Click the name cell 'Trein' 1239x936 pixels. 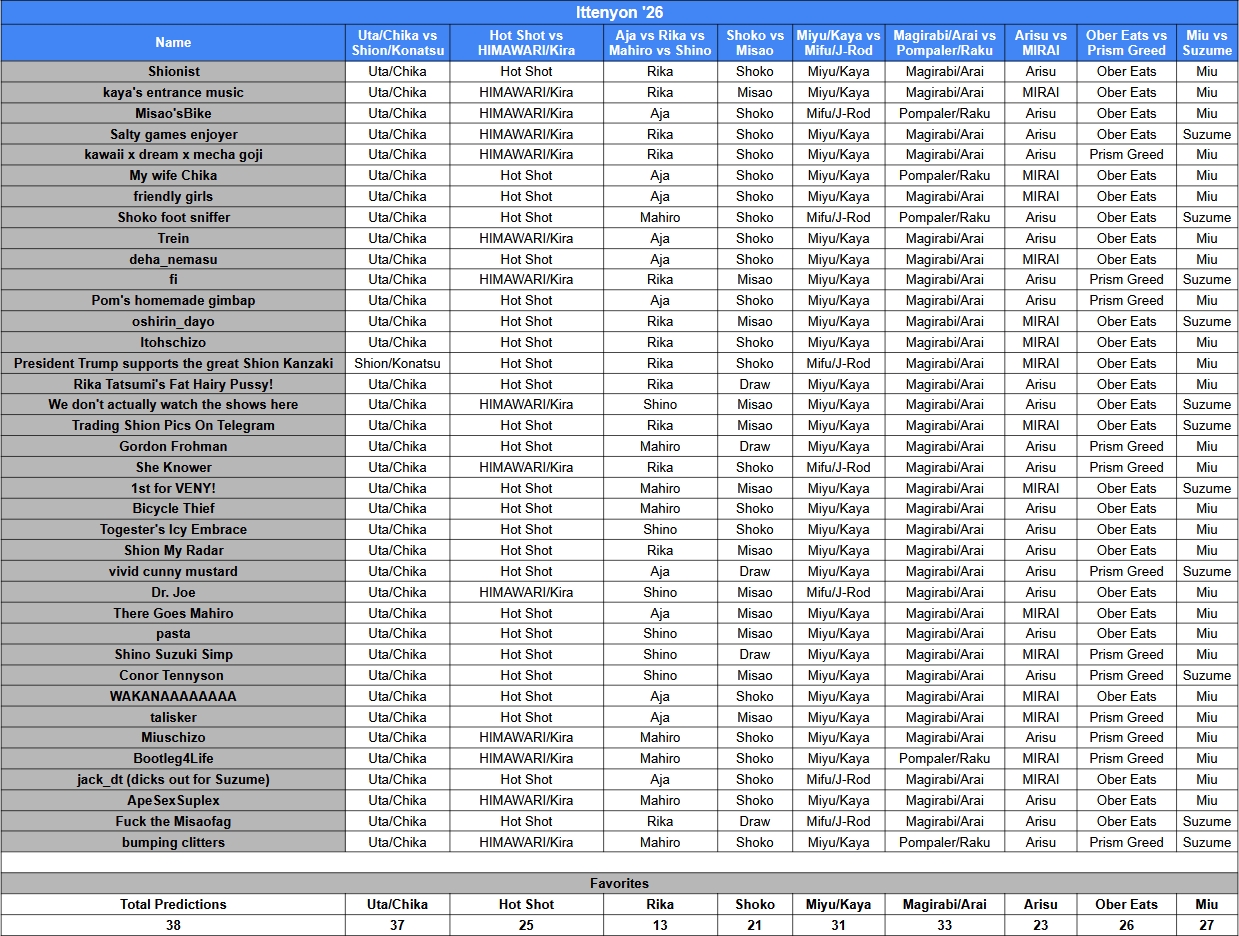click(173, 238)
